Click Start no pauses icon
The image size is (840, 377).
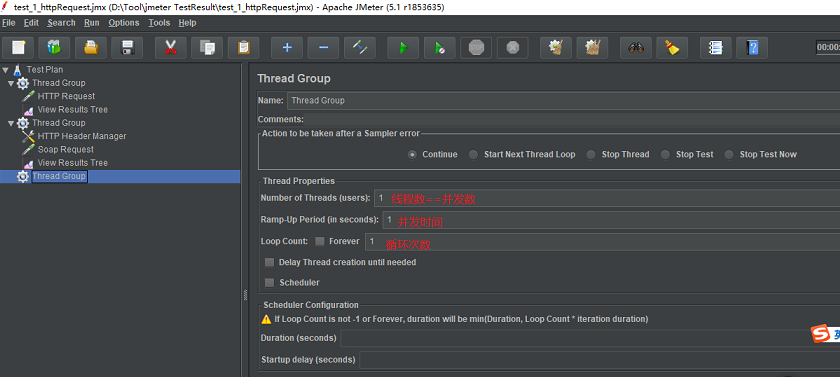(440, 48)
